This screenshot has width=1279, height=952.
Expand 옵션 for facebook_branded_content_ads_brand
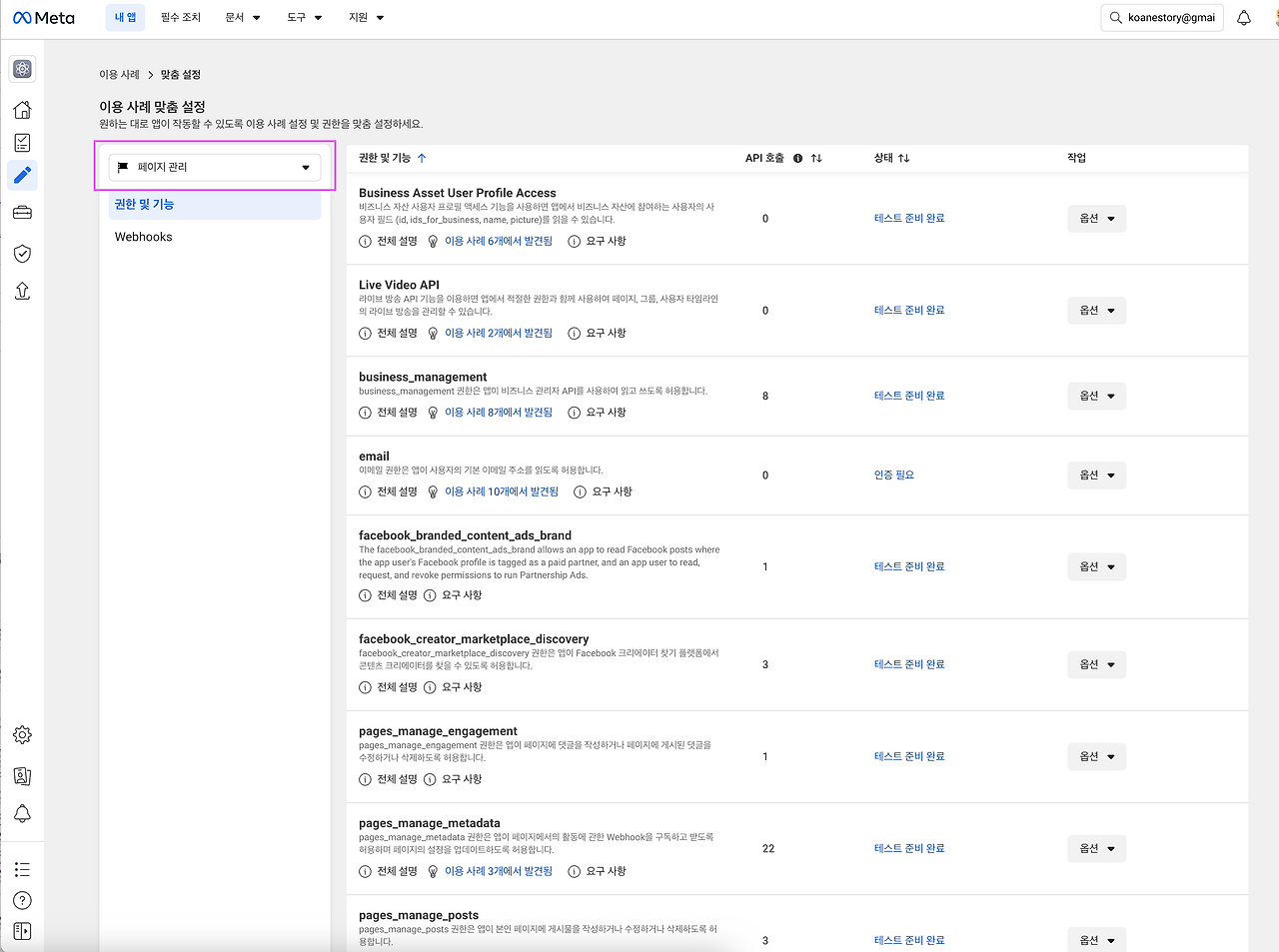1096,566
